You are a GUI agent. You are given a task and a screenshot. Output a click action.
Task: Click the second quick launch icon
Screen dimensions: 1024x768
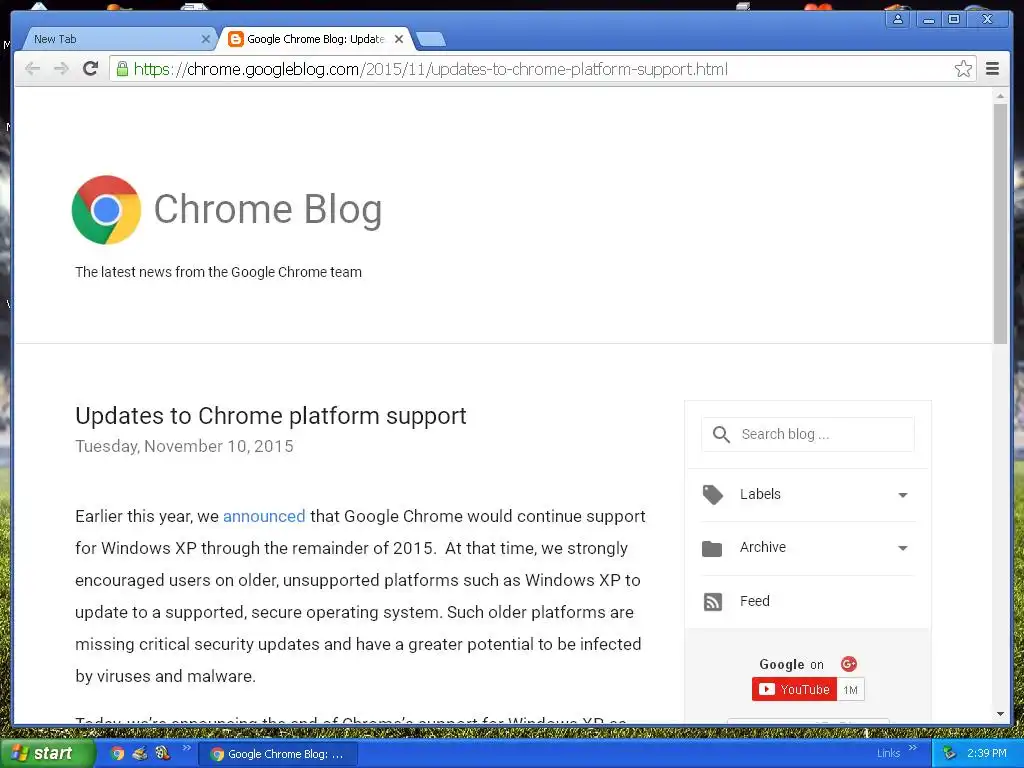(x=140, y=754)
